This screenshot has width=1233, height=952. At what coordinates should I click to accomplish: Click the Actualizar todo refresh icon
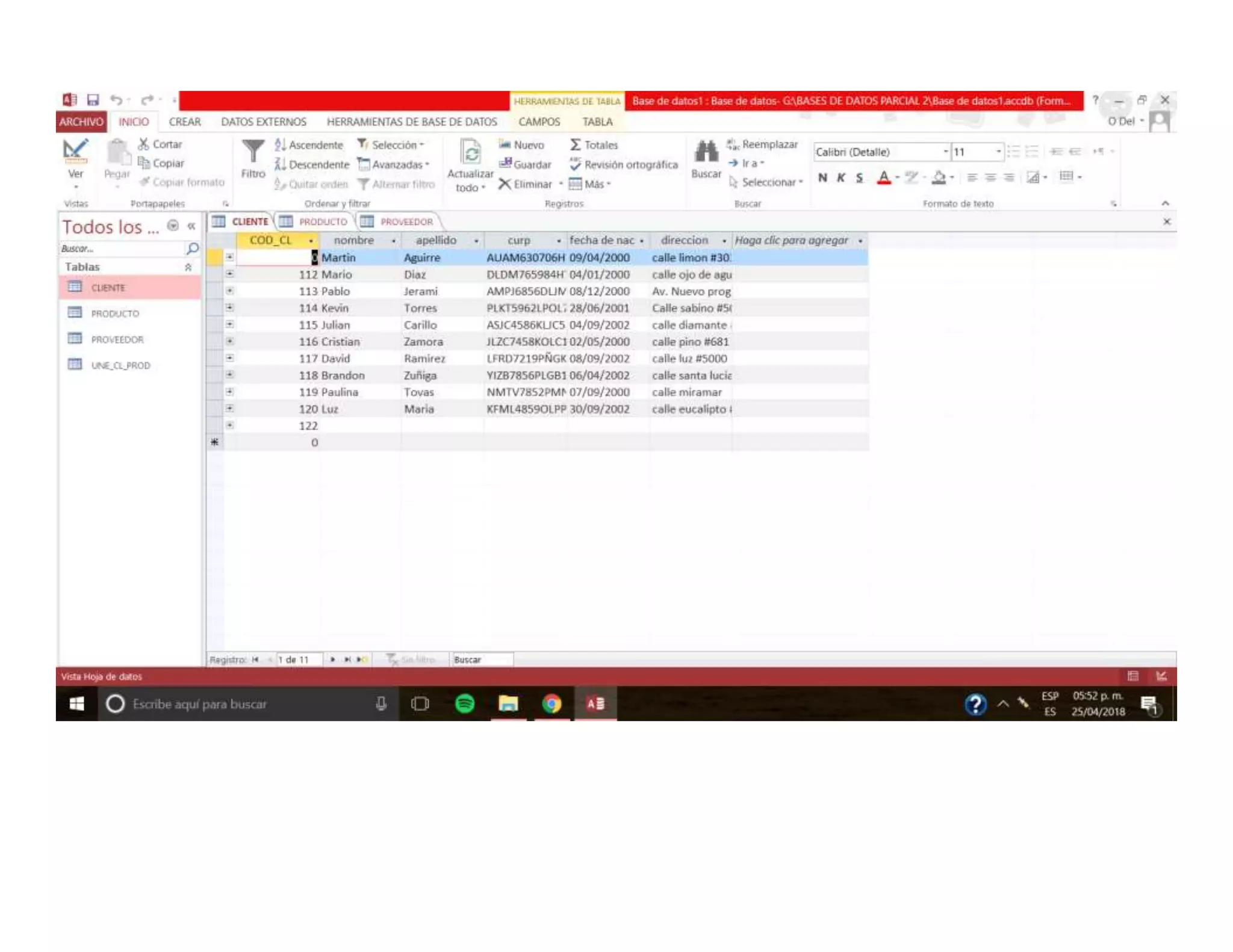pyautogui.click(x=470, y=152)
